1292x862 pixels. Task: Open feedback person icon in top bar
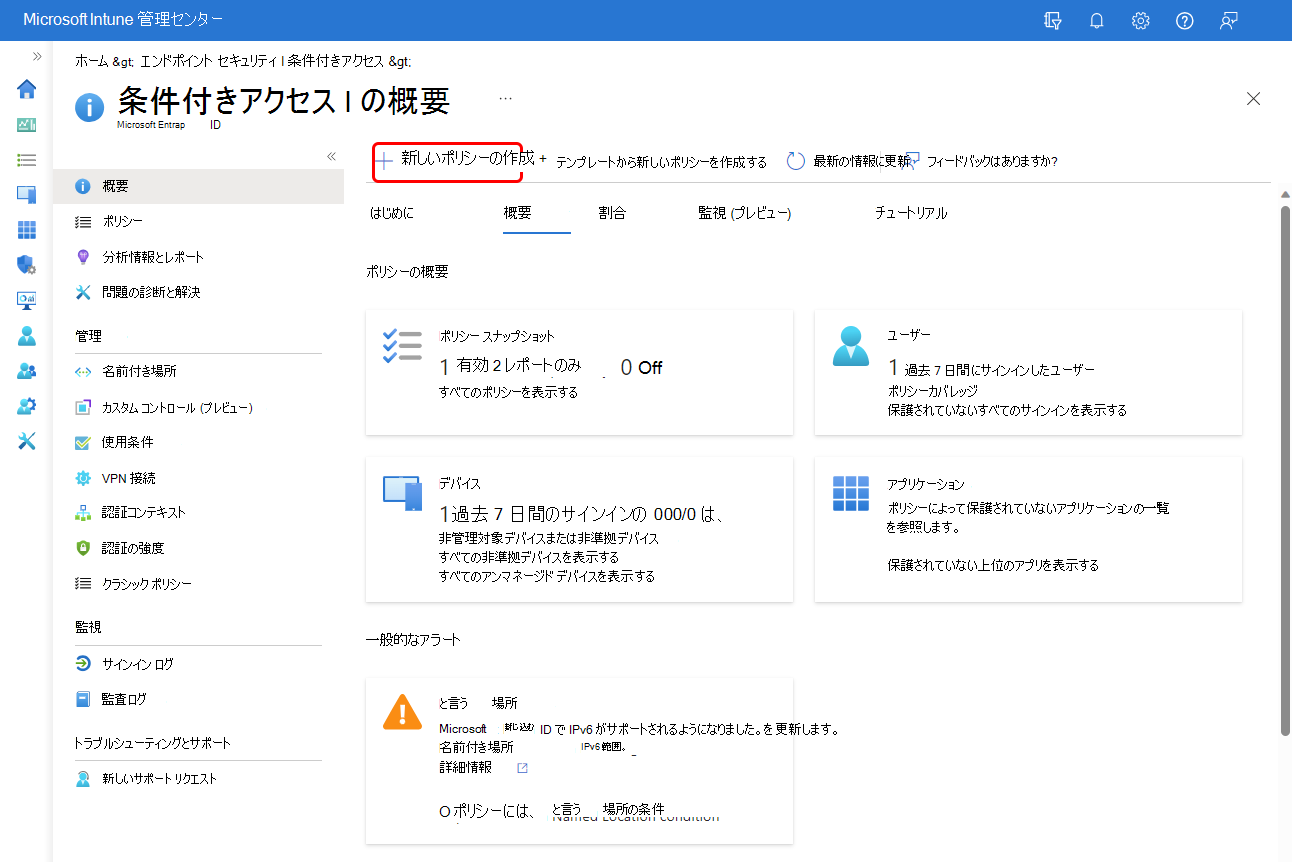tap(1229, 20)
